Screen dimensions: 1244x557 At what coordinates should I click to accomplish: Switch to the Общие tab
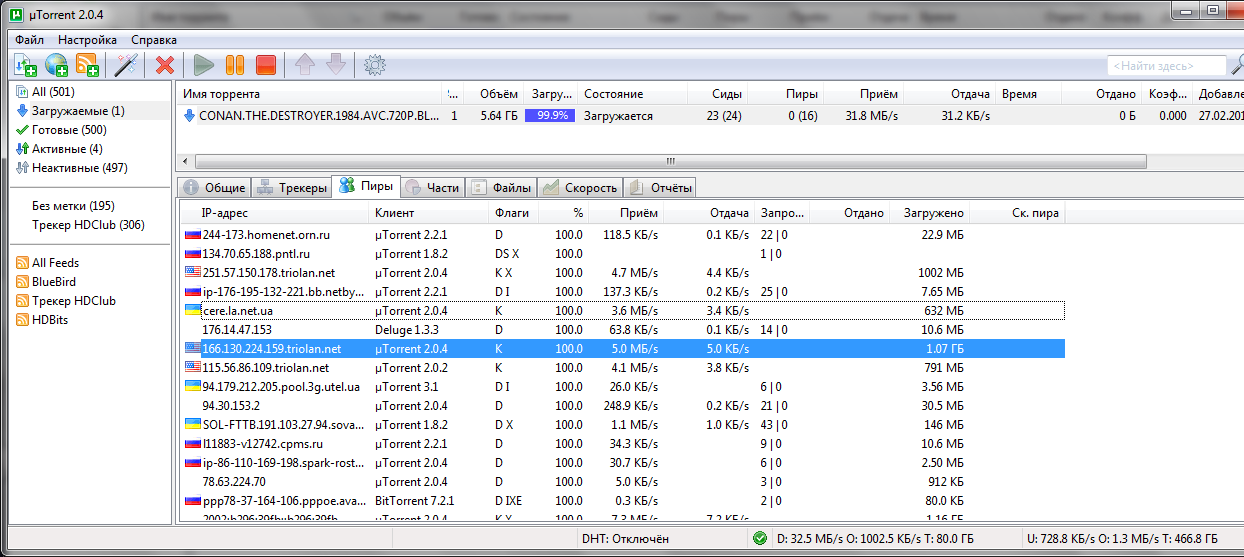(214, 187)
